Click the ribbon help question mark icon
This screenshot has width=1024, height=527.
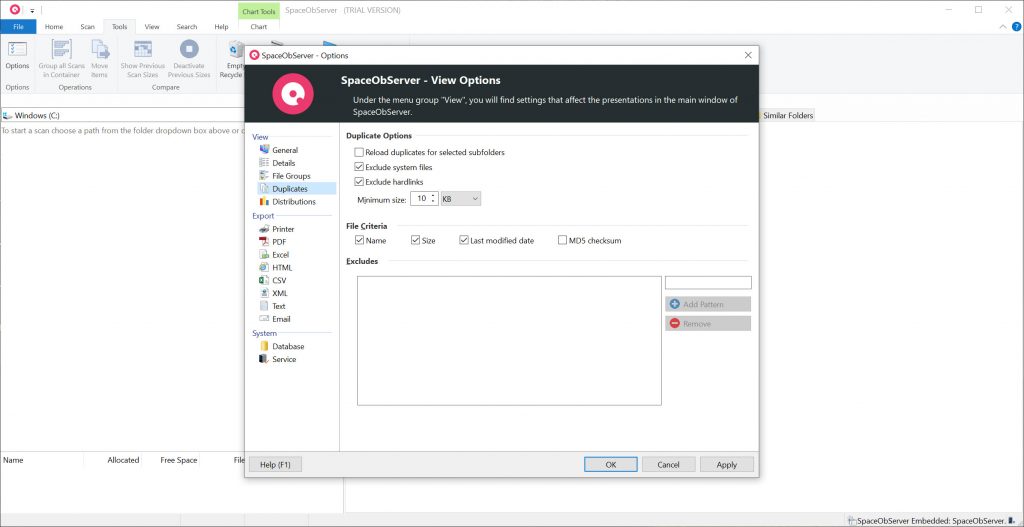click(1016, 27)
